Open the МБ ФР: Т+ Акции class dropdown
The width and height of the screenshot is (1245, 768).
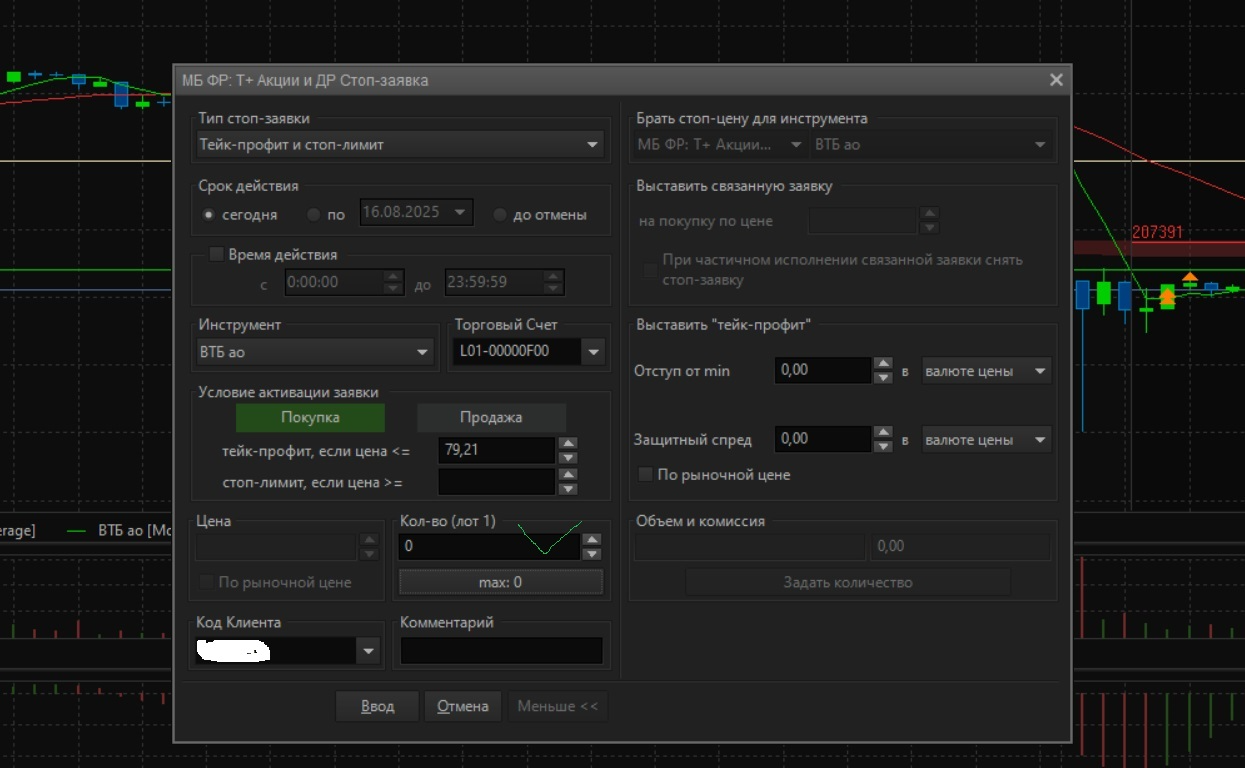click(720, 145)
